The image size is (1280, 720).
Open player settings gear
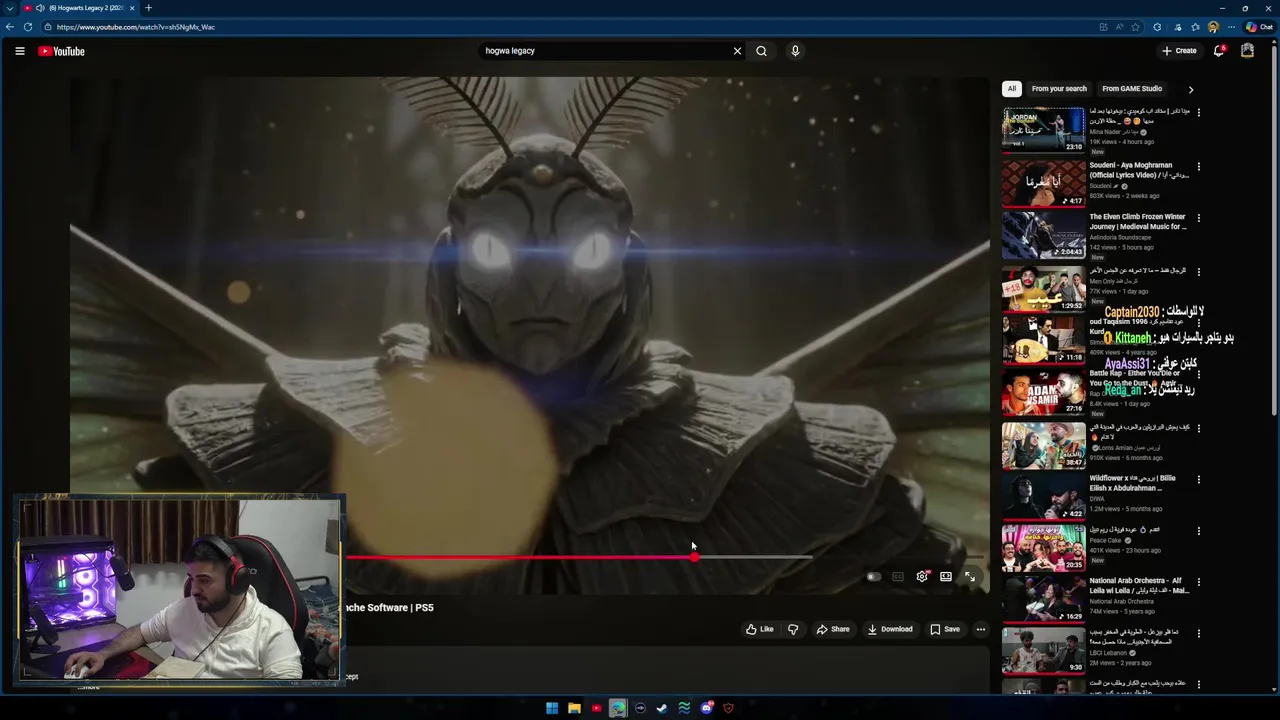point(922,577)
